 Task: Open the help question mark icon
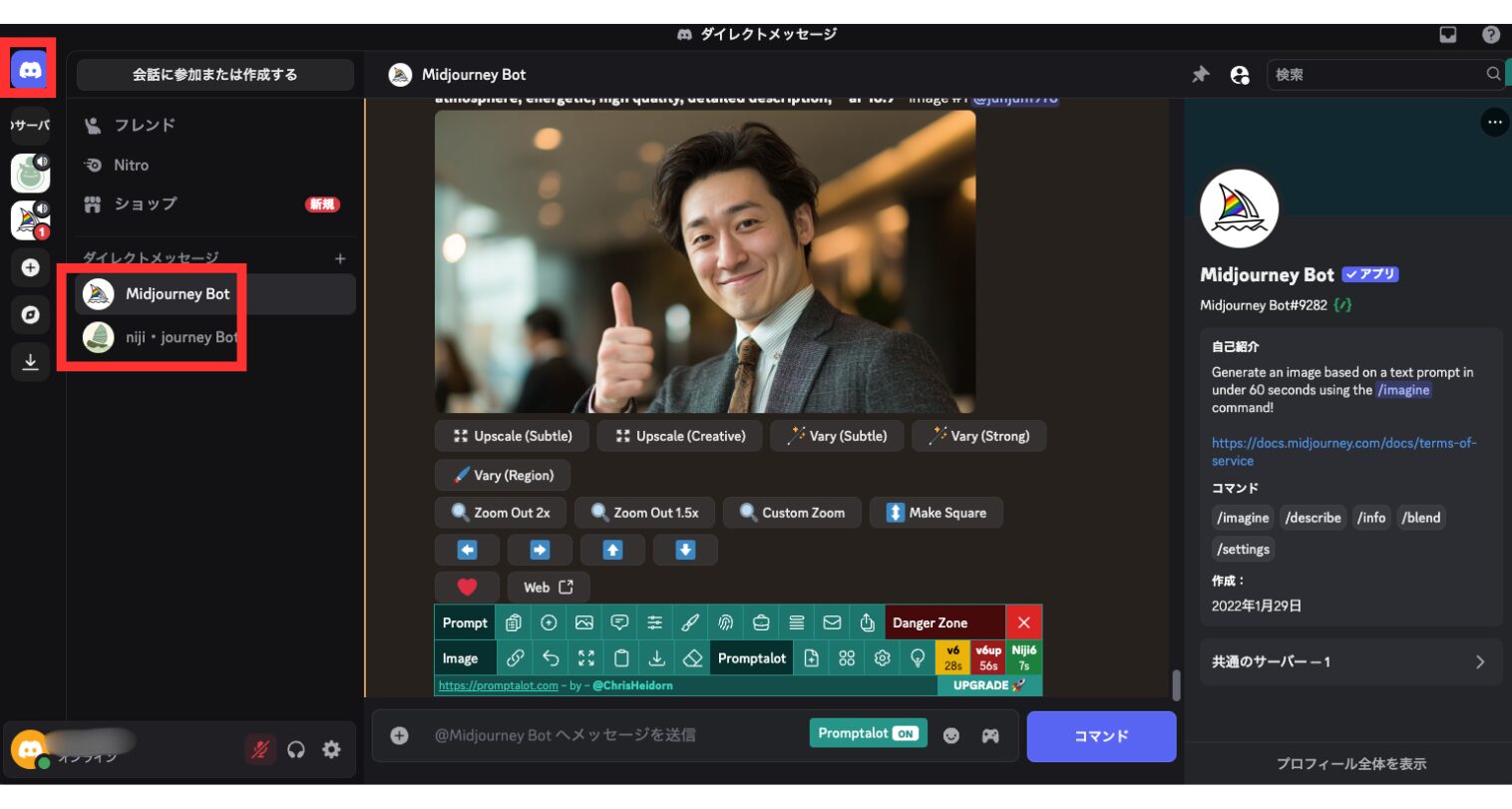[x=1491, y=35]
